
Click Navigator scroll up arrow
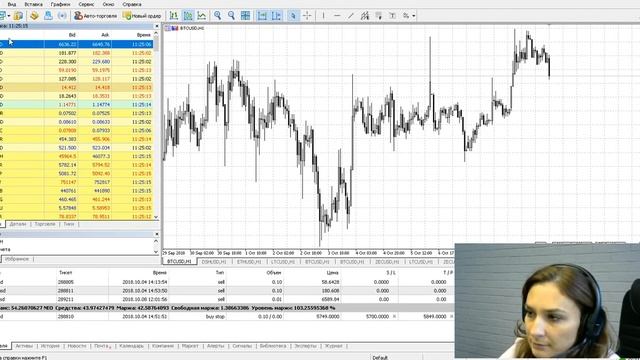156,242
